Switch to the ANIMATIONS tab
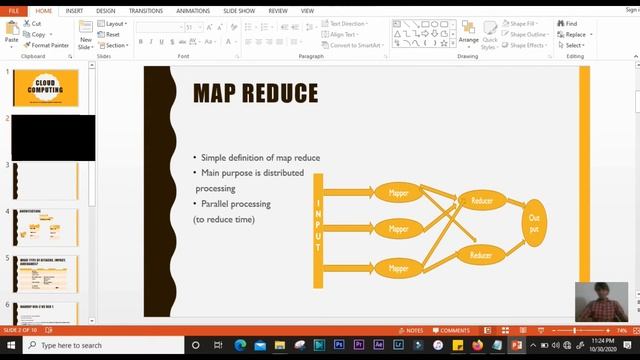This screenshot has height=360, width=640. pos(193,11)
